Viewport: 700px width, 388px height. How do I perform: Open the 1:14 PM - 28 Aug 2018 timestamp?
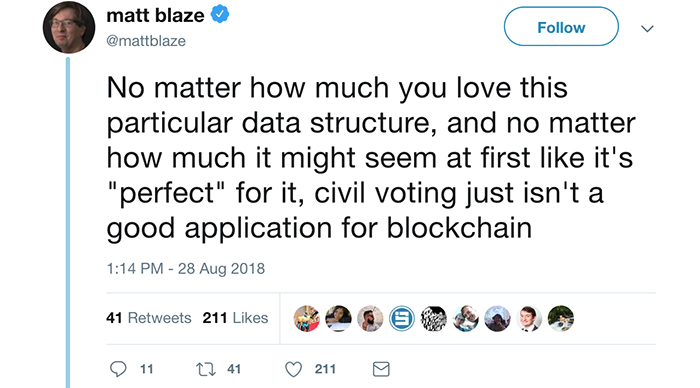pyautogui.click(x=185, y=268)
